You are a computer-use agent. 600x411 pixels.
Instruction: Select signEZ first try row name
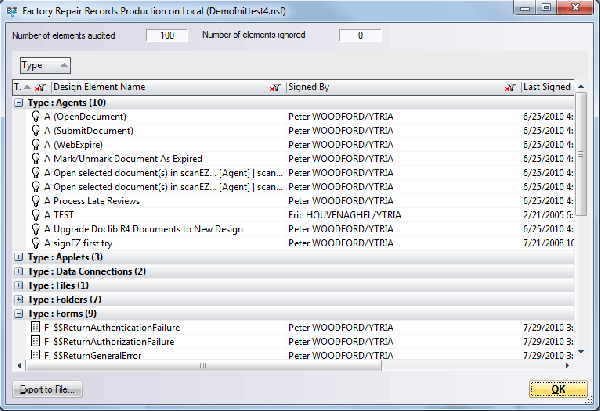pyautogui.click(x=83, y=243)
